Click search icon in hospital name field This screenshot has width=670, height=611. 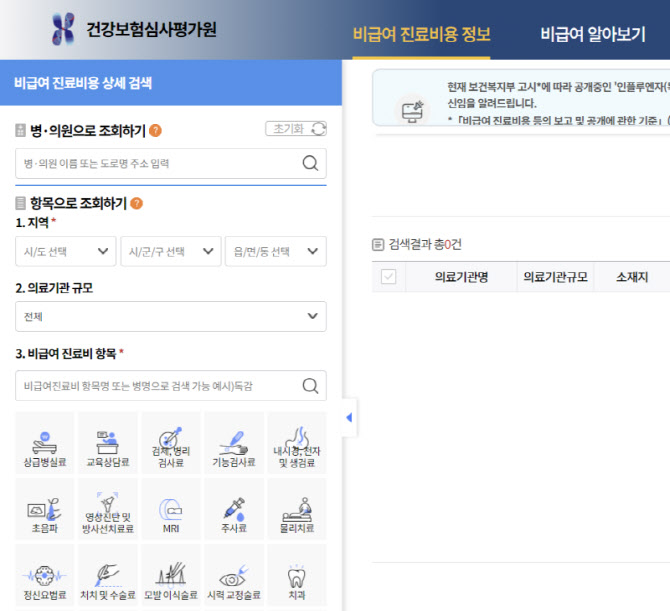[310, 164]
